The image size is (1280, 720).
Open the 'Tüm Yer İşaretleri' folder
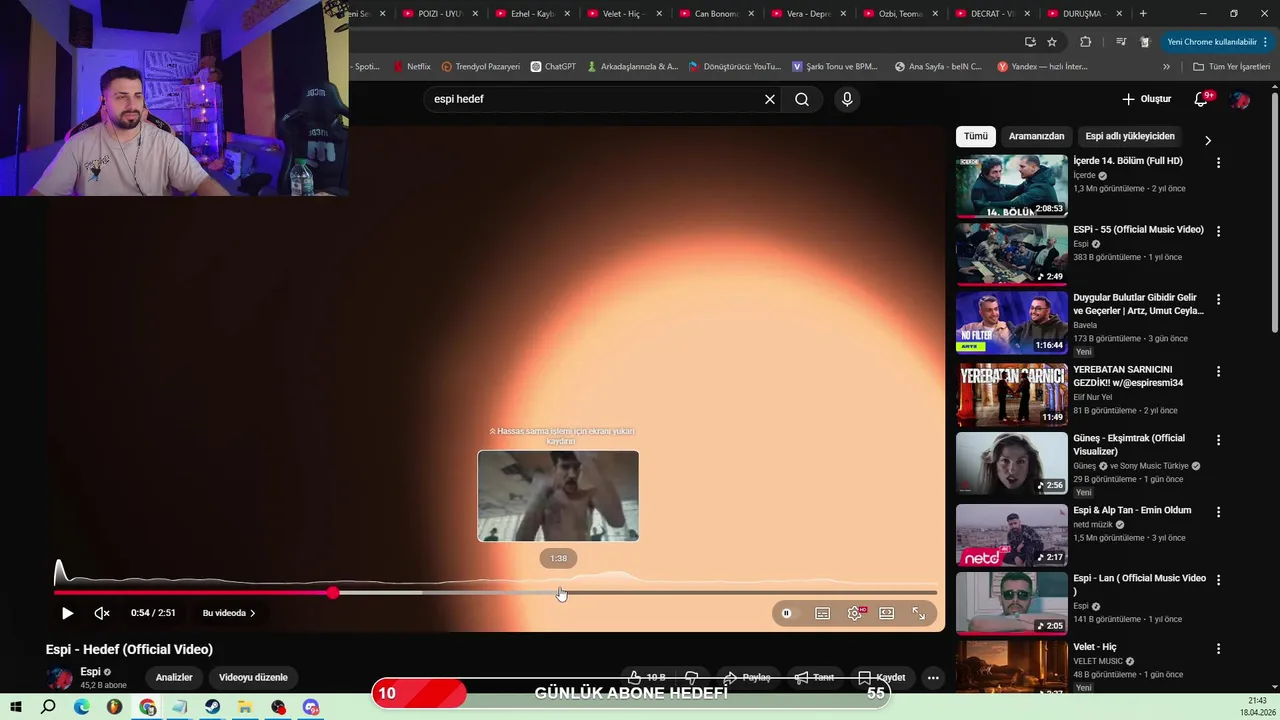(1231, 67)
